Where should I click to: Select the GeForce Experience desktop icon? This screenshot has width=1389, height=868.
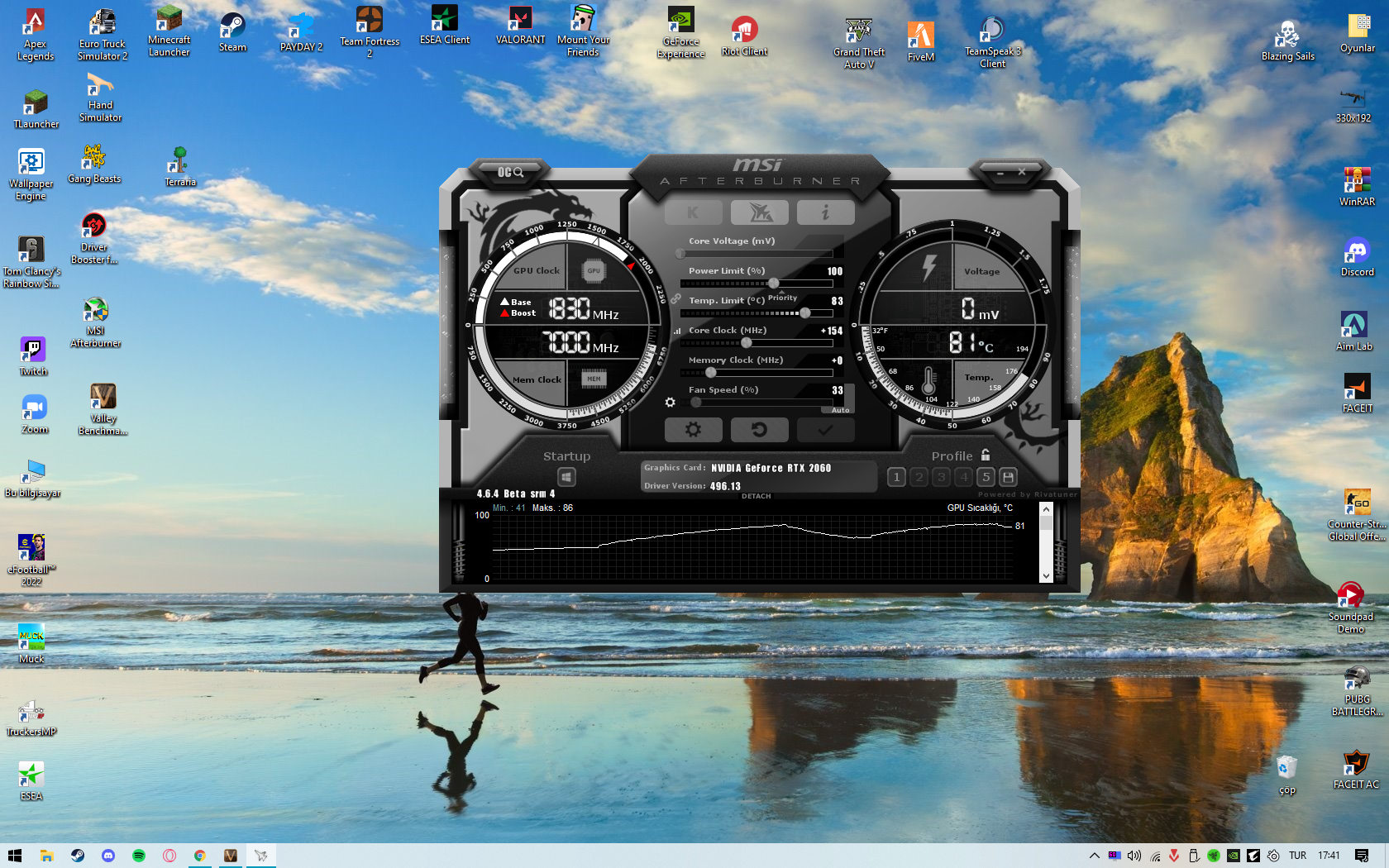[680, 33]
